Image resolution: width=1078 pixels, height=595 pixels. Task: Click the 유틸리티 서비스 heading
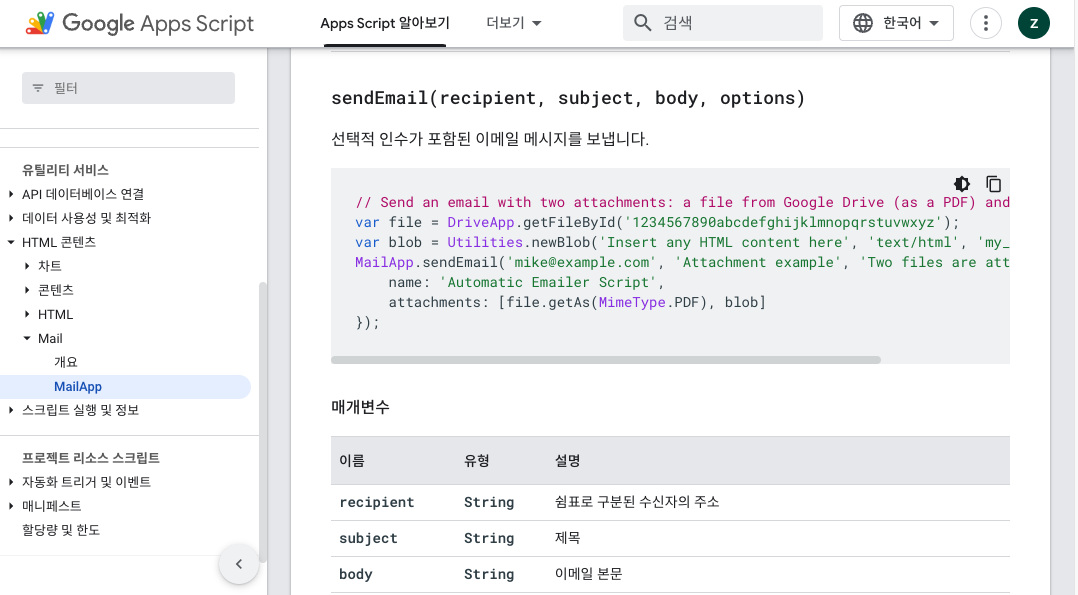tap(65, 170)
